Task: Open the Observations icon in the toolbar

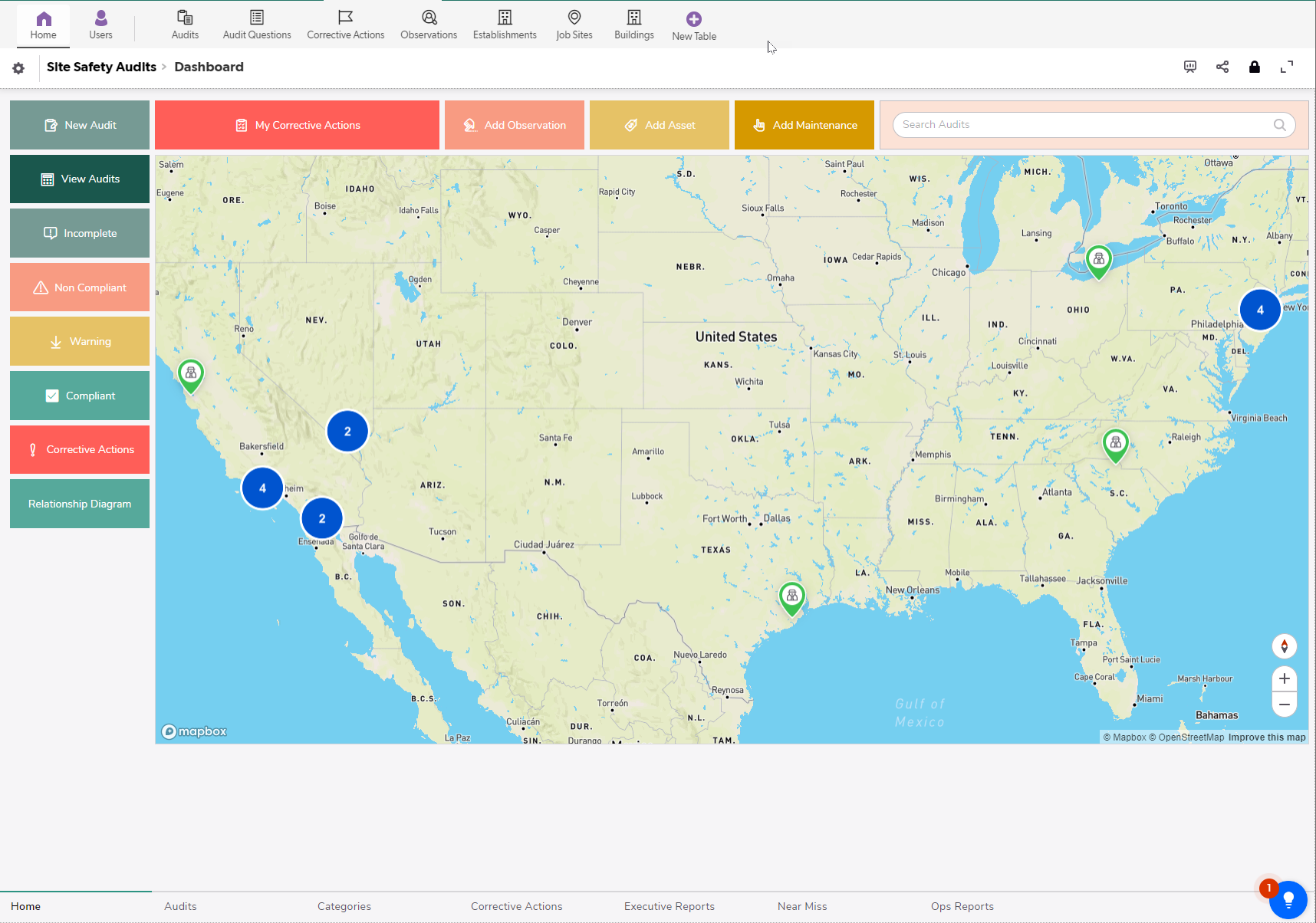Action: (429, 23)
